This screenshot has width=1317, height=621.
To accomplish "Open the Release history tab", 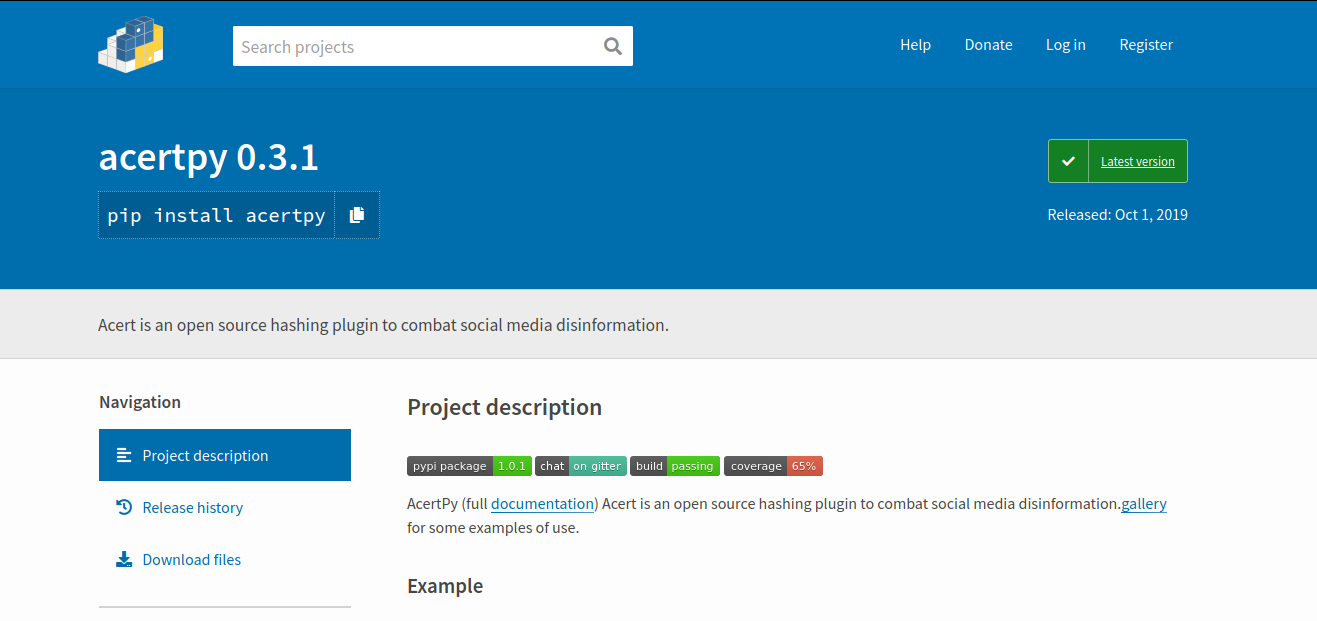I will pos(225,507).
